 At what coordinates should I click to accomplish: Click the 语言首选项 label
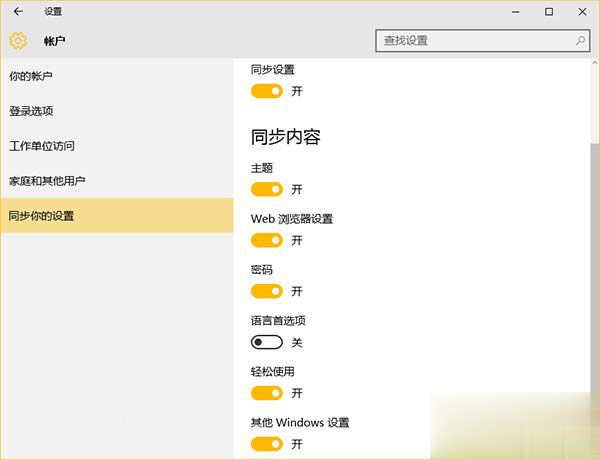click(x=278, y=321)
